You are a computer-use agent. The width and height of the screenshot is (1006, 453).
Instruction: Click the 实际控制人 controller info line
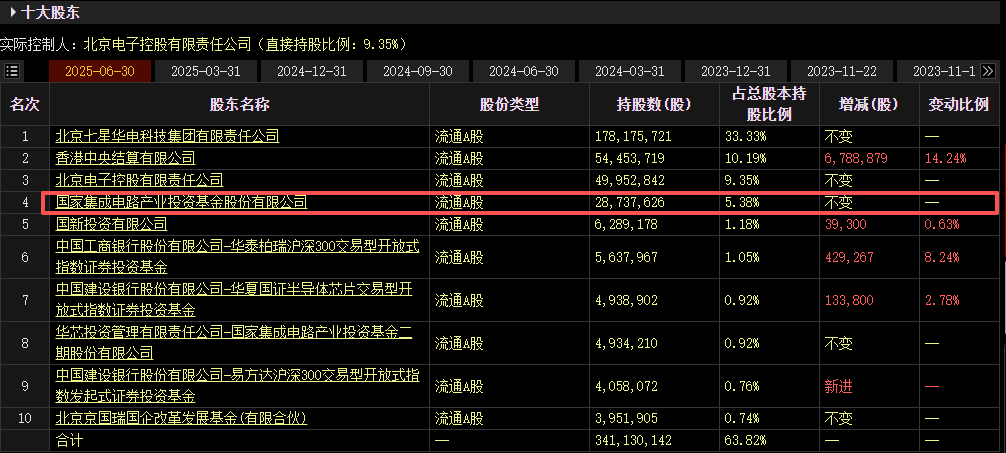click(x=203, y=44)
